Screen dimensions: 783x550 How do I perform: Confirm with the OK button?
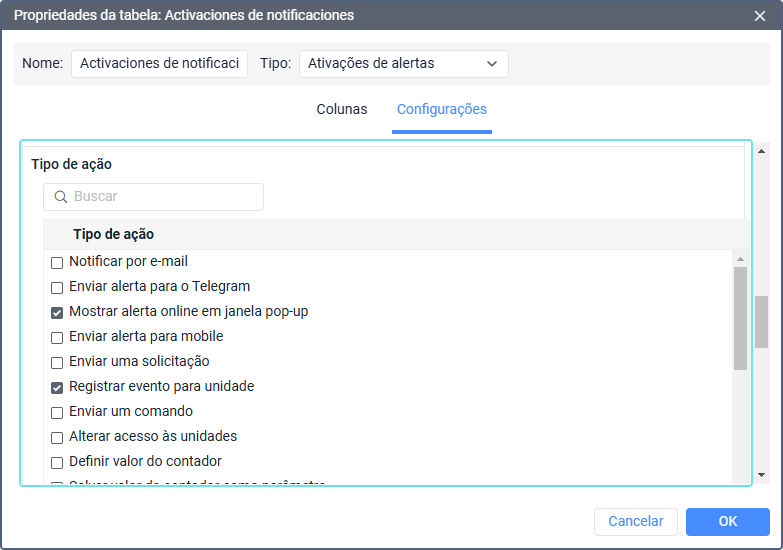tap(727, 521)
